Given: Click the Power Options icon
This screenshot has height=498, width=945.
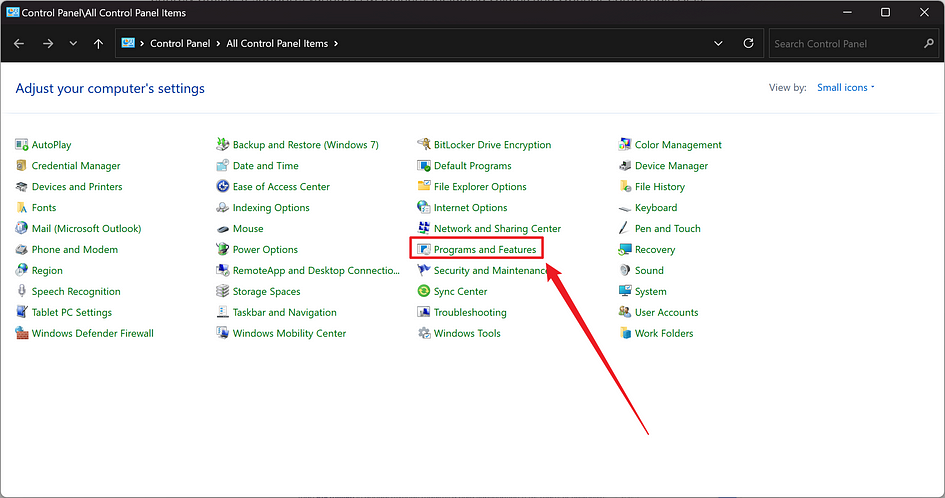Looking at the screenshot, I should click(x=222, y=250).
